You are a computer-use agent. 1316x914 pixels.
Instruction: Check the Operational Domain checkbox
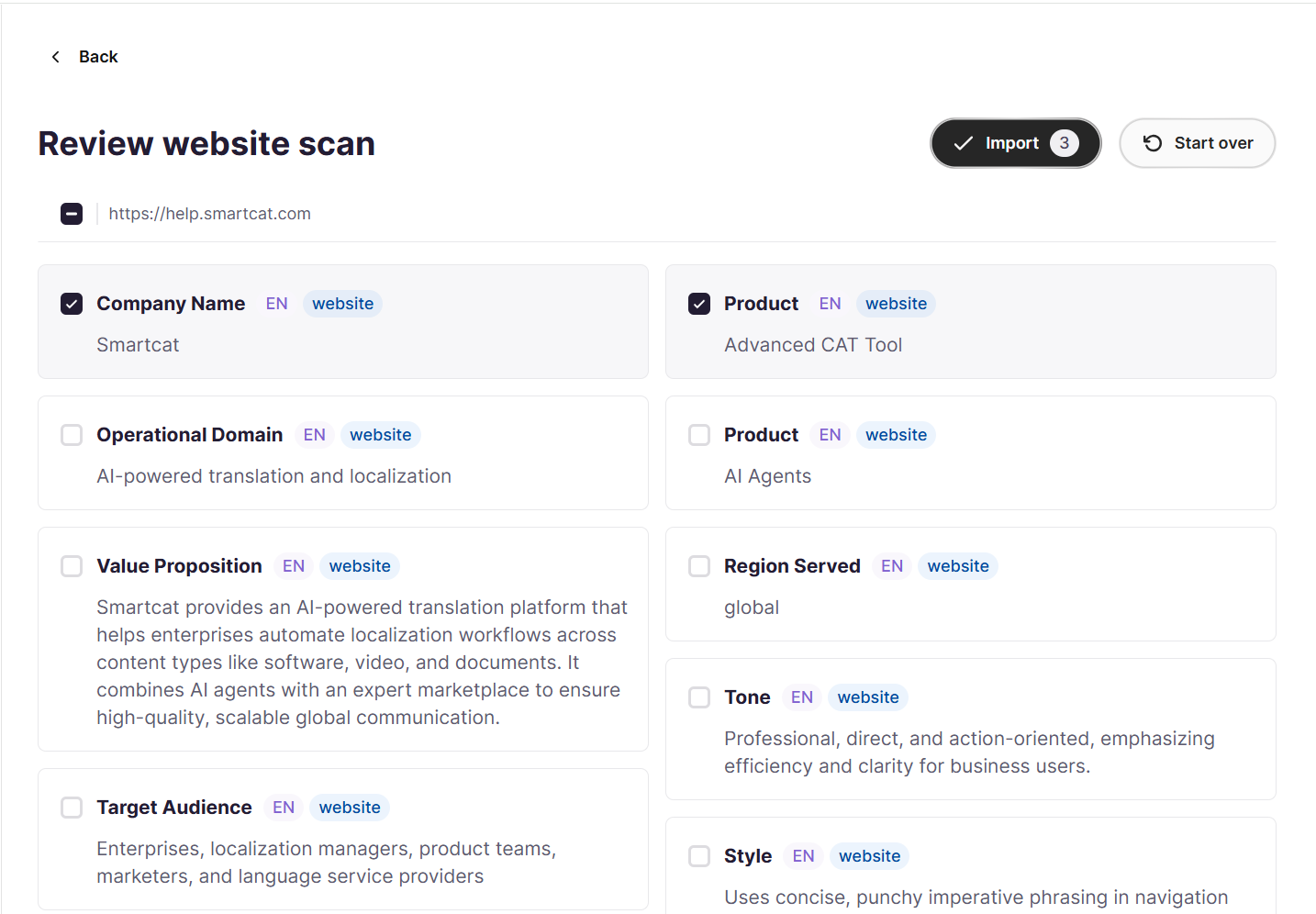(72, 435)
